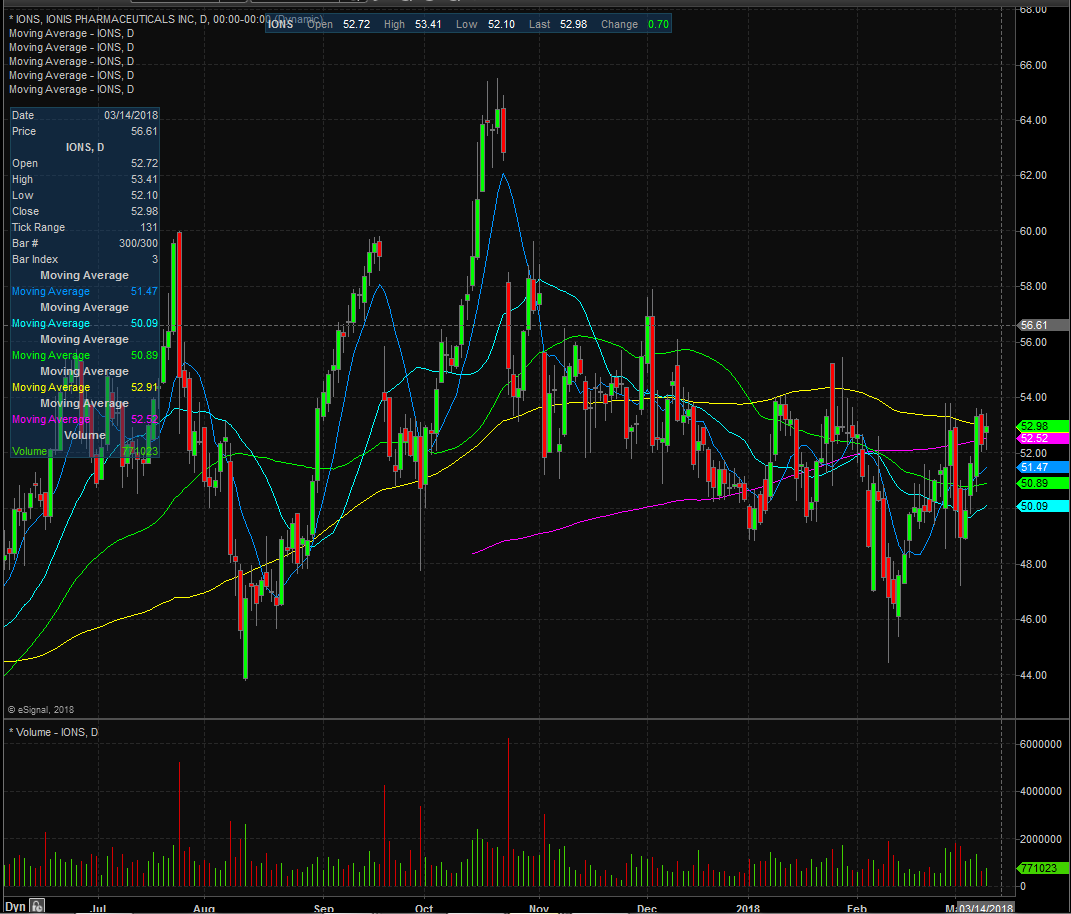Click the cyan 50.09 tag on price axis
1071x914 pixels.
tap(1043, 506)
